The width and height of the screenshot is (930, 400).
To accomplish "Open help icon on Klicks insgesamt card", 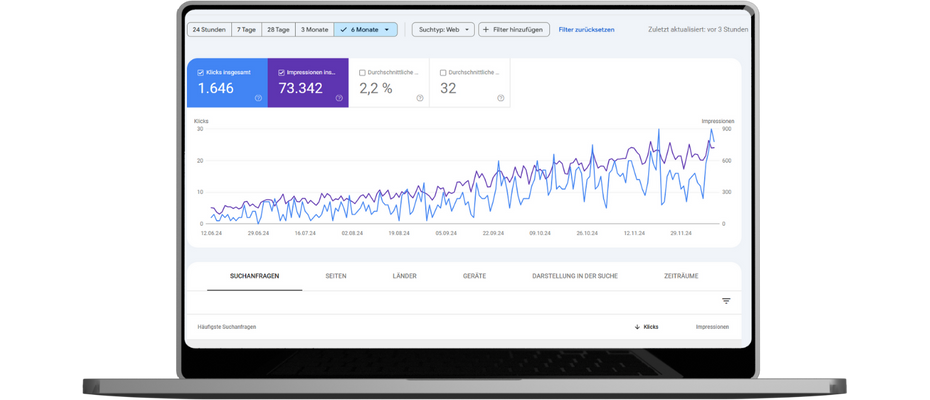I will pos(258,99).
